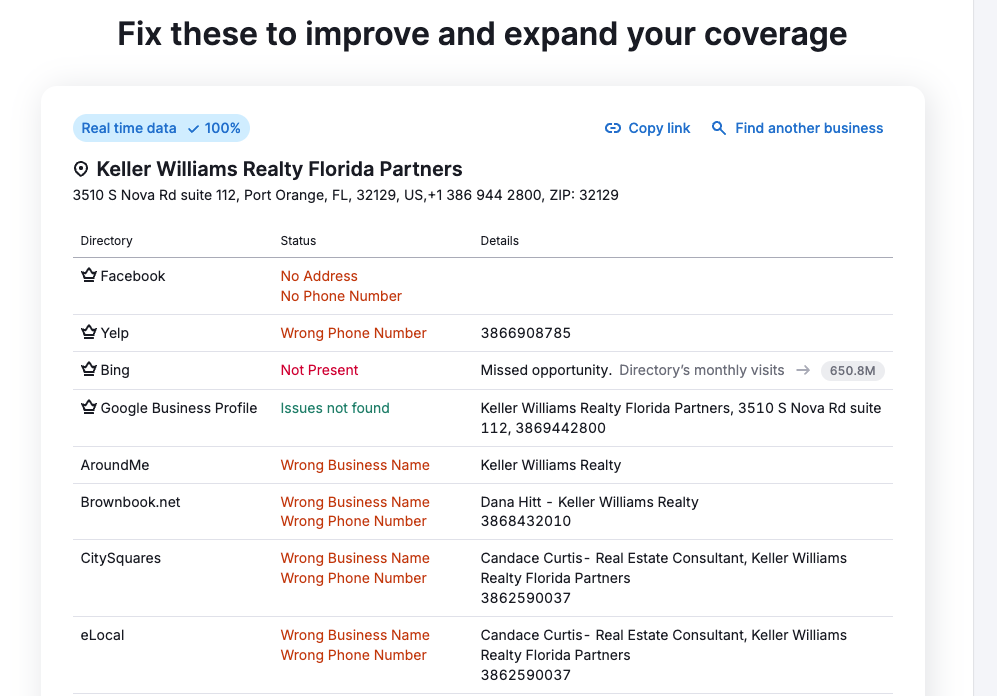Choose the CitySquares directory entry
This screenshot has width=997, height=696.
[x=120, y=558]
